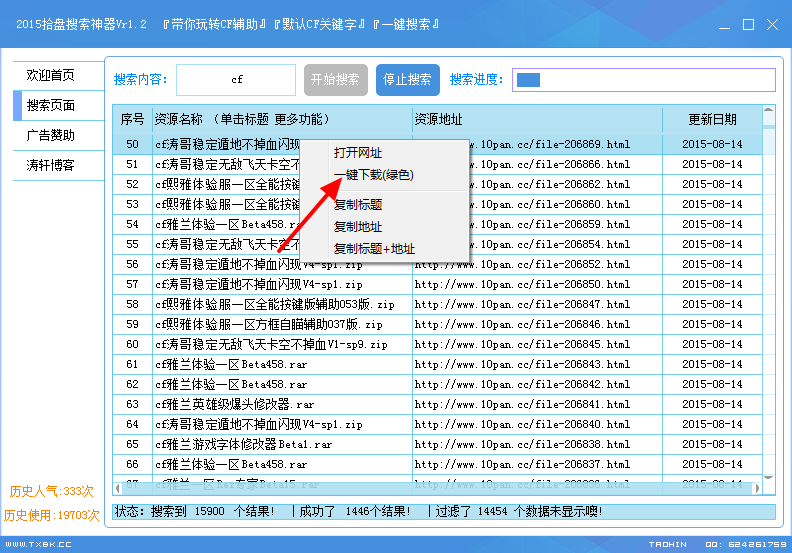Choose 复制标题+地址 in context menu

tap(374, 249)
